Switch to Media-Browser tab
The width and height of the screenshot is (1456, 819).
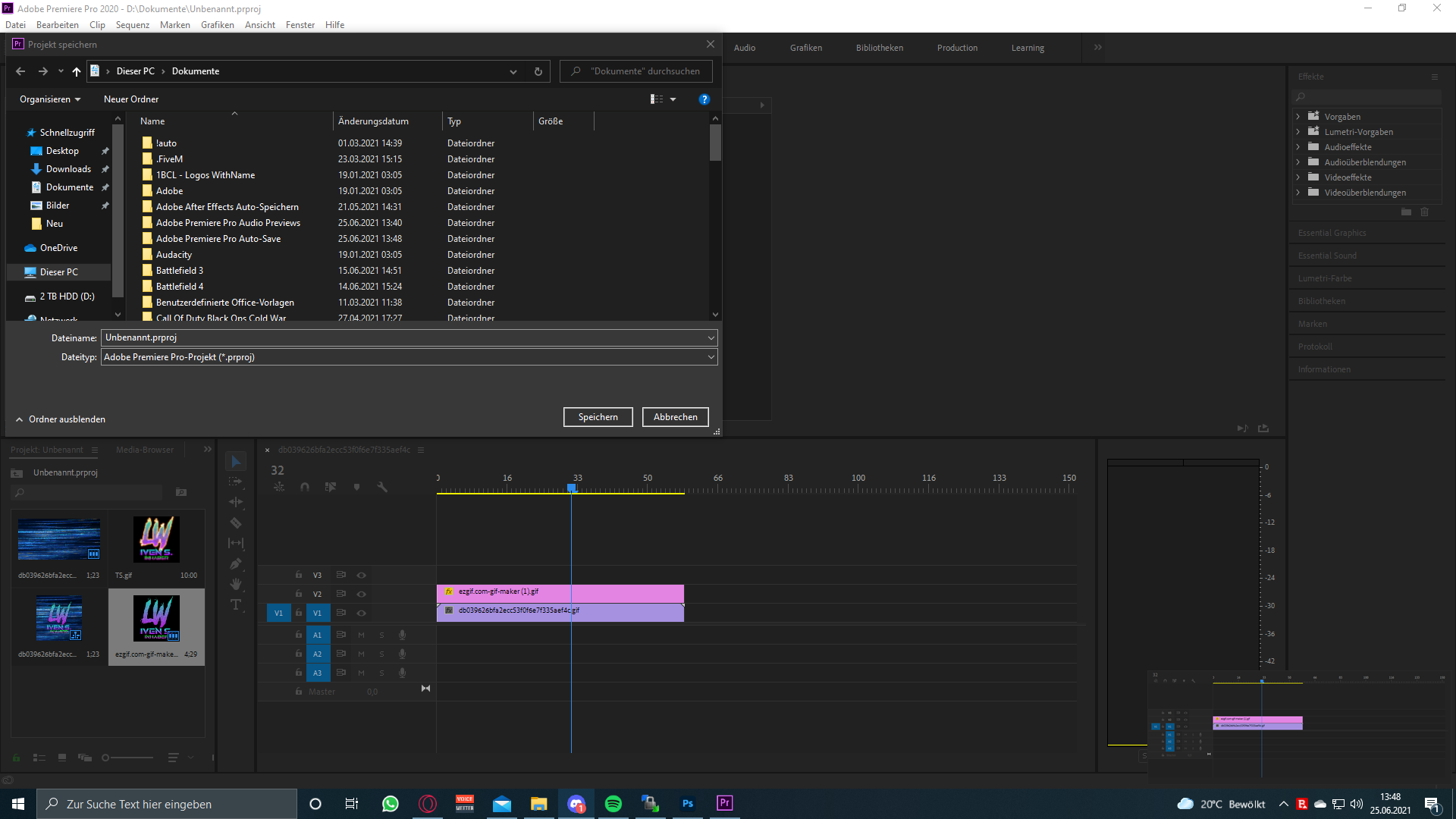(144, 450)
